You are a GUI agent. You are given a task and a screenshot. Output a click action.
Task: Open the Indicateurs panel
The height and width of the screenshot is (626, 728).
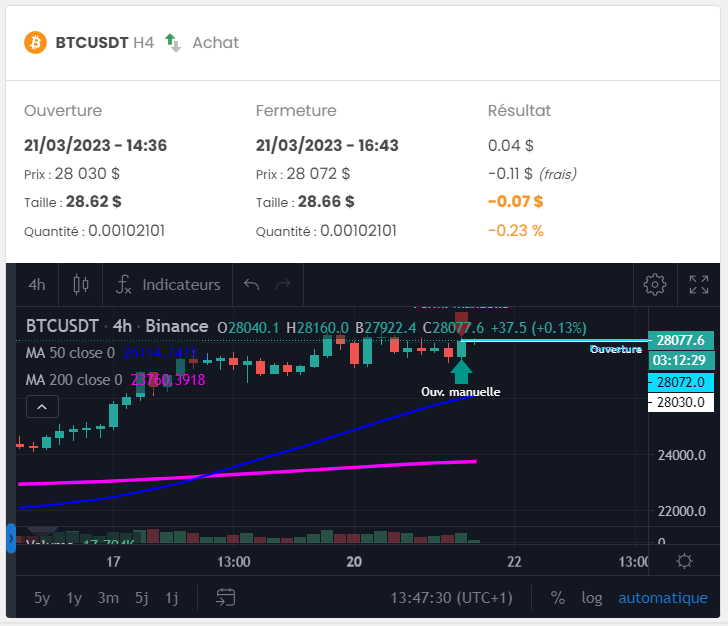pos(168,285)
